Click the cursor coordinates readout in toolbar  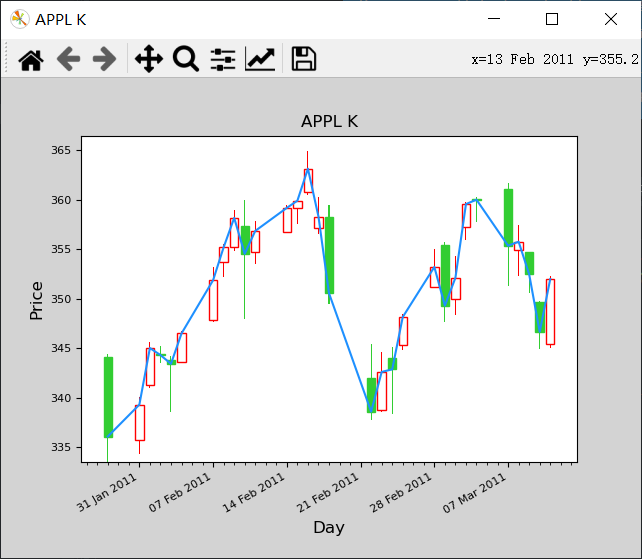tap(555, 60)
